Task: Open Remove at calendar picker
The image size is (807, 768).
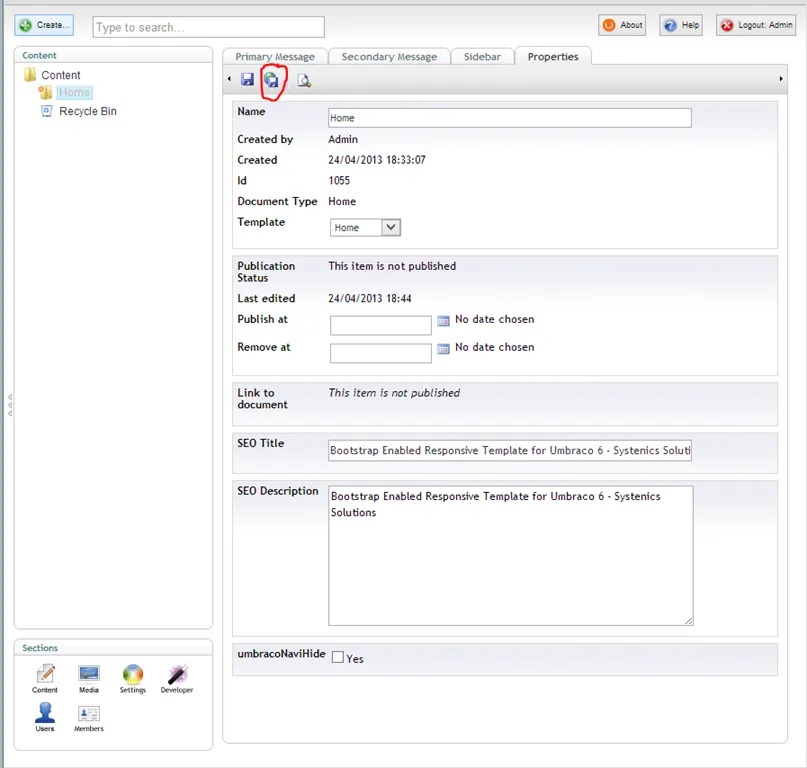Action: pyautogui.click(x=444, y=349)
